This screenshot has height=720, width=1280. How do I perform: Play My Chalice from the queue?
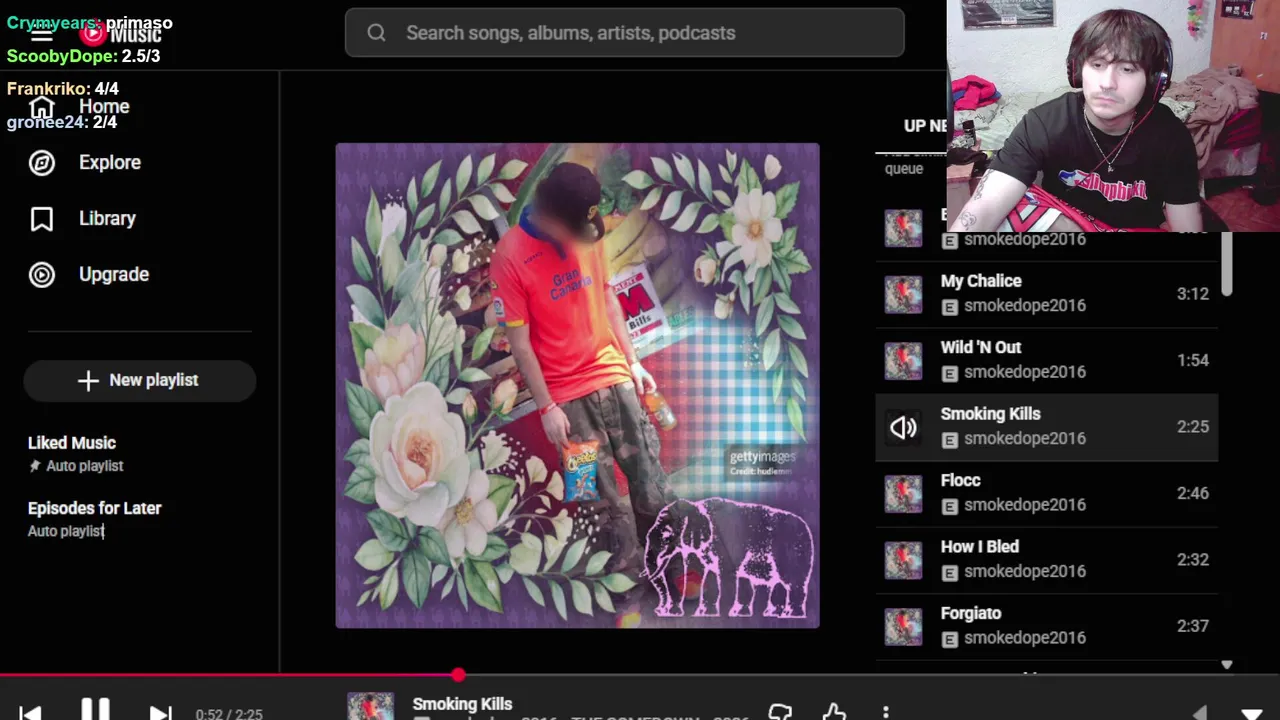[1046, 294]
